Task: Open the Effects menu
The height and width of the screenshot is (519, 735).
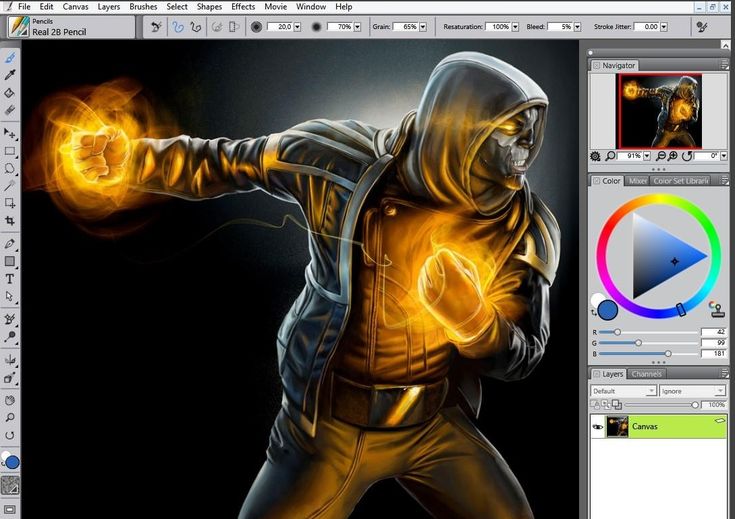Action: (x=243, y=7)
